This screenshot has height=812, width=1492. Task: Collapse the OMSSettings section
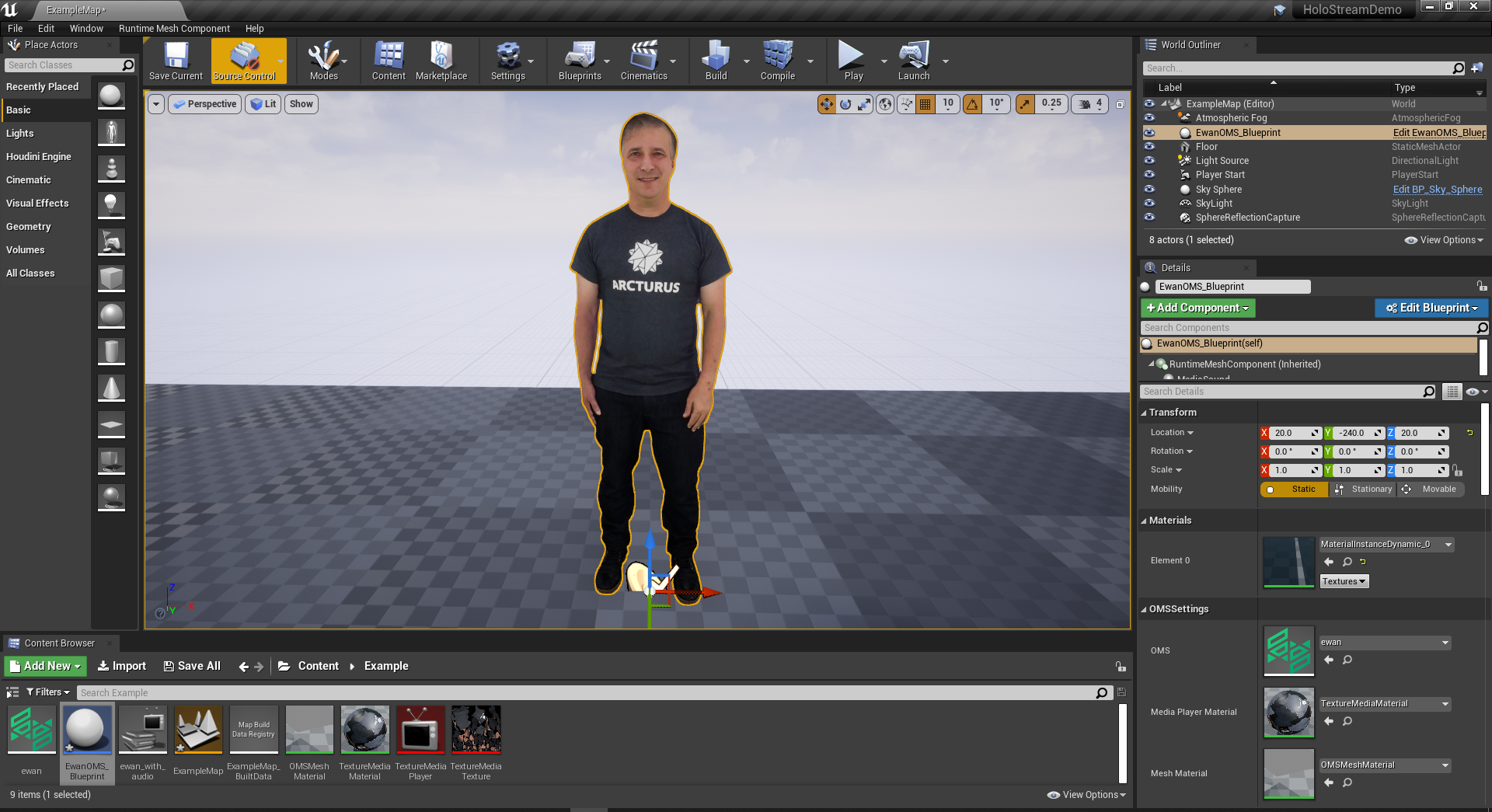(1144, 610)
